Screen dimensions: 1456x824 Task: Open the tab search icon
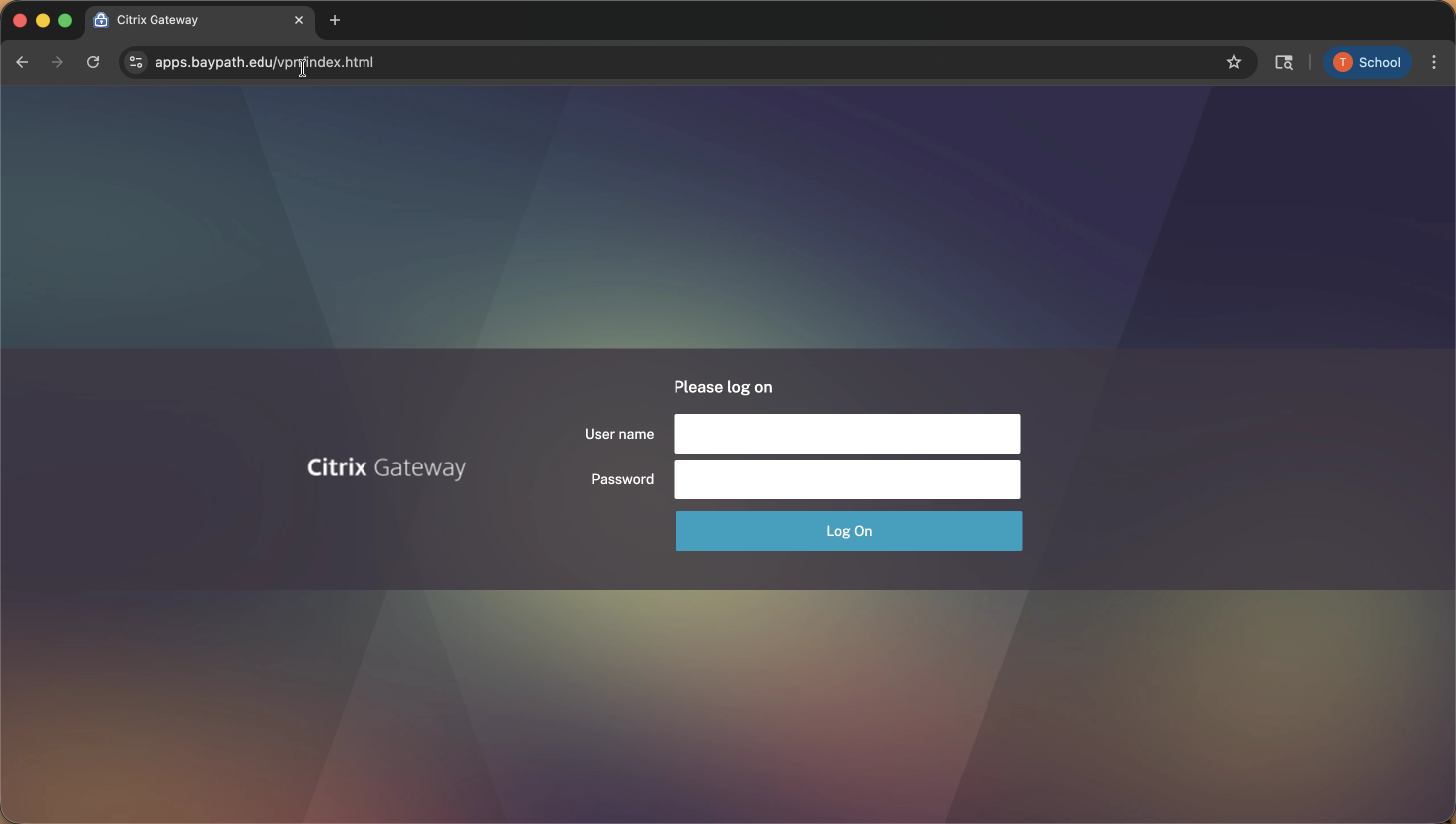pyautogui.click(x=1284, y=62)
